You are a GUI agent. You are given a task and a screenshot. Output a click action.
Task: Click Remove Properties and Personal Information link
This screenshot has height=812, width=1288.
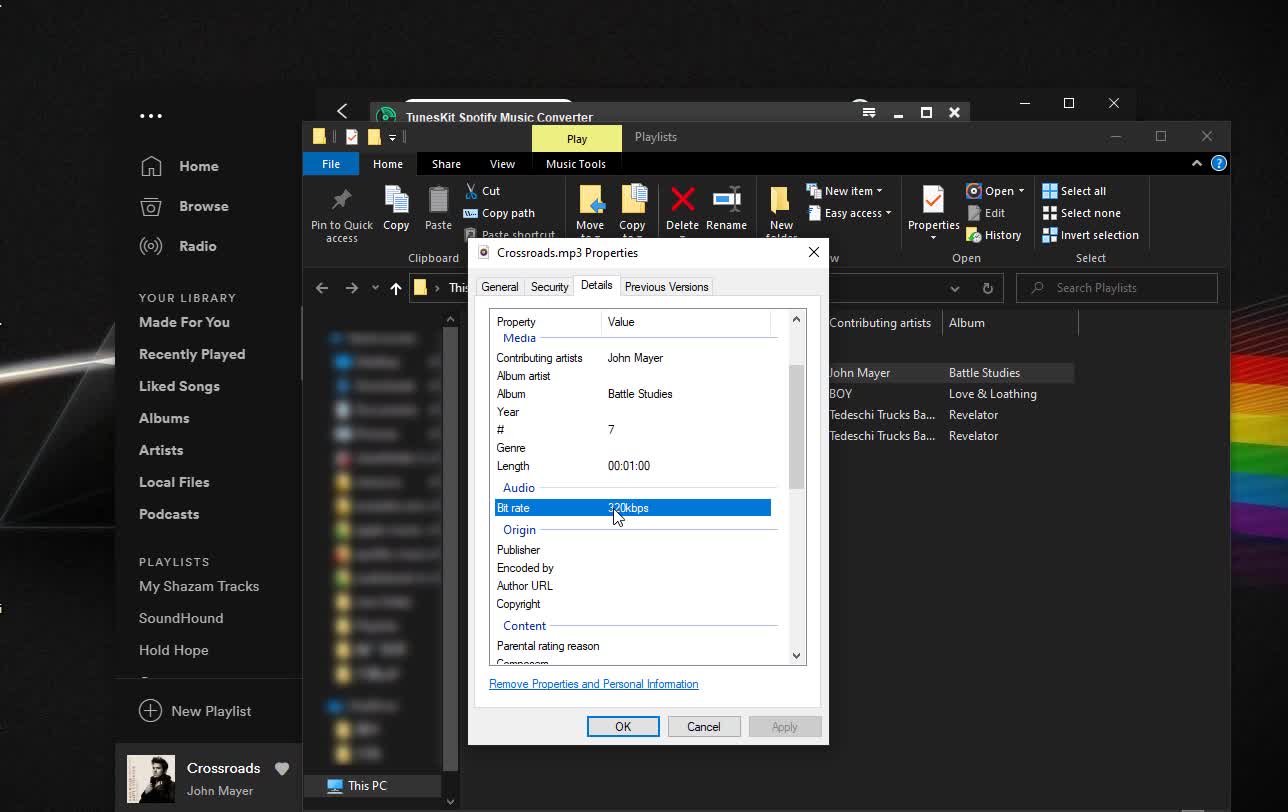[594, 684]
